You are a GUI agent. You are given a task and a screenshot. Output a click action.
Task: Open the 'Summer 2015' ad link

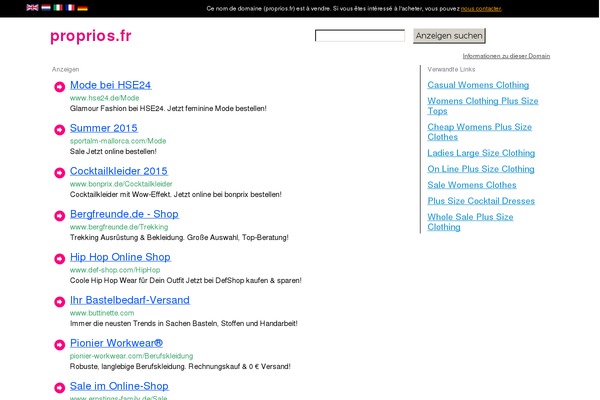pos(104,128)
